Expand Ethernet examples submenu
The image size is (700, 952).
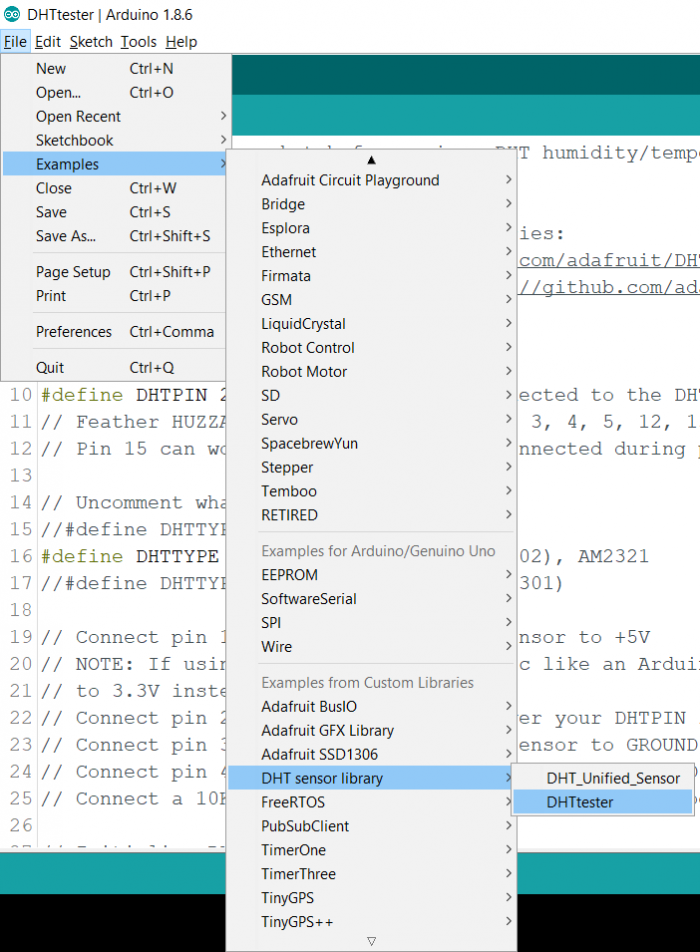tap(372, 252)
